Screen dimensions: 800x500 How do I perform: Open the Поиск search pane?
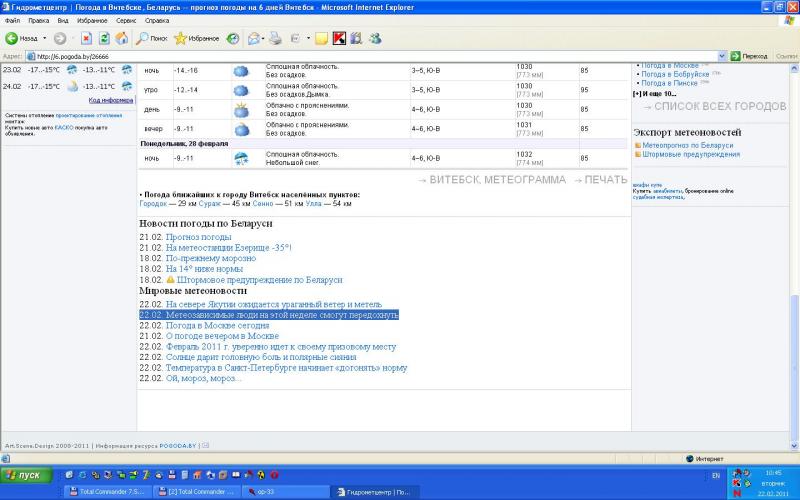tap(152, 38)
